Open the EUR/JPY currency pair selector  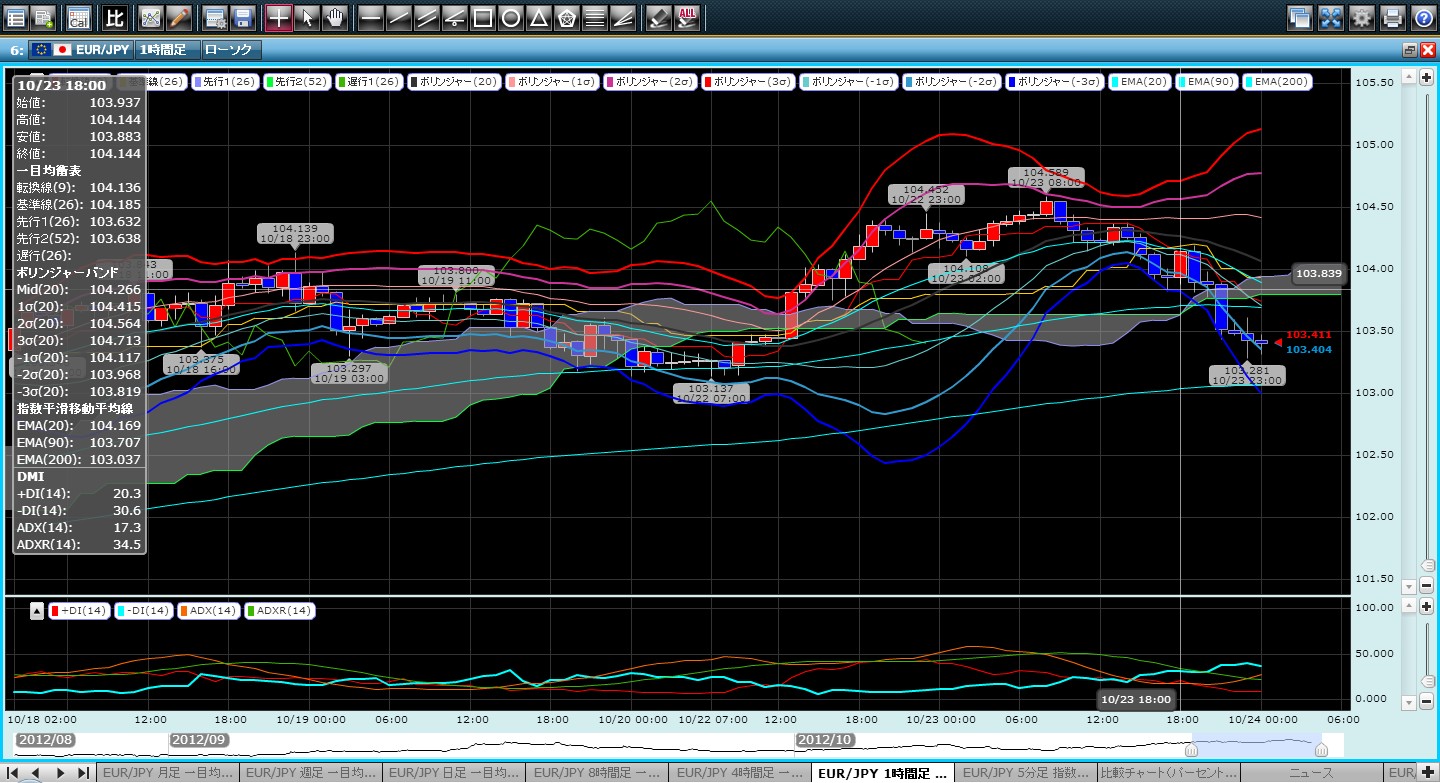pos(78,49)
